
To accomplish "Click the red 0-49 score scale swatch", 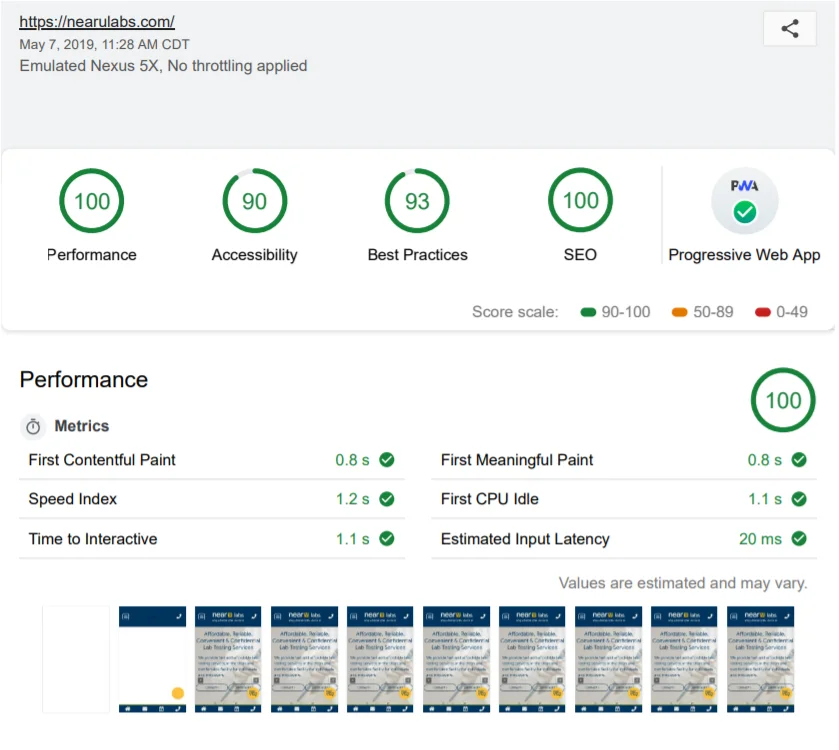I will click(762, 312).
